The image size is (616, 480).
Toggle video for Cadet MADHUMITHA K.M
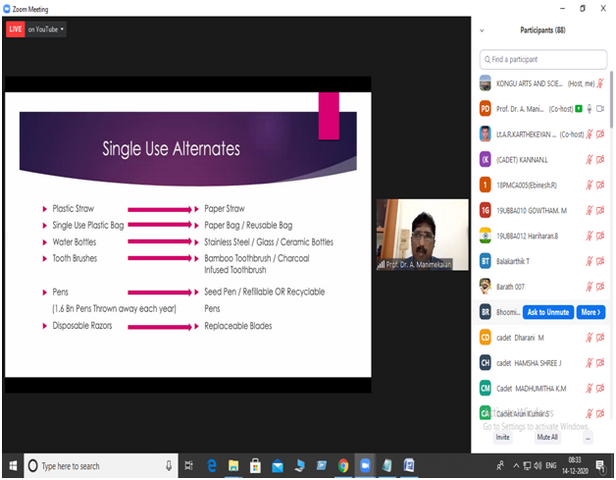tap(600, 389)
